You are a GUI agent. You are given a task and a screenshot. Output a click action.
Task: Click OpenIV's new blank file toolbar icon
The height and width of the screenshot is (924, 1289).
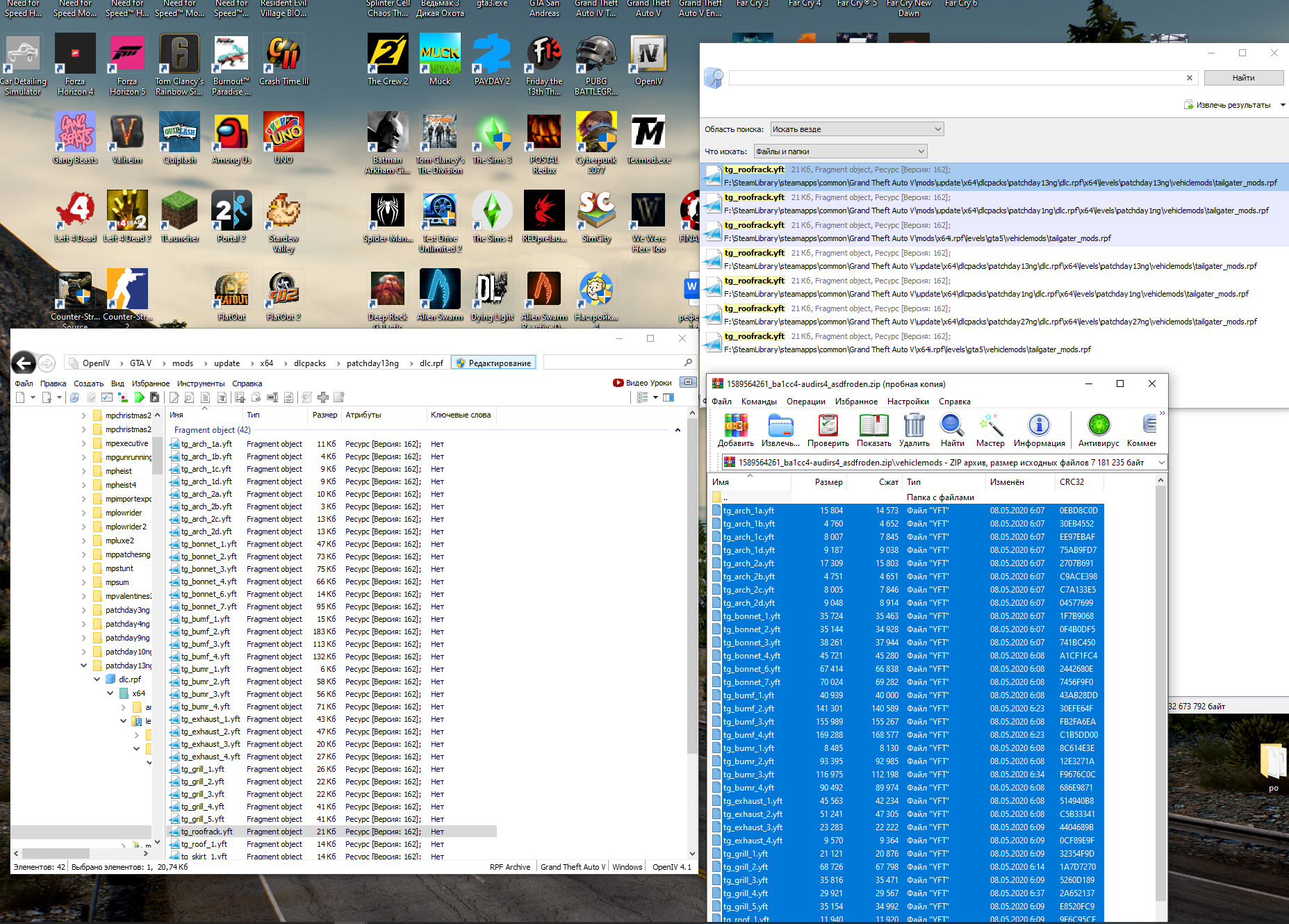(x=21, y=397)
